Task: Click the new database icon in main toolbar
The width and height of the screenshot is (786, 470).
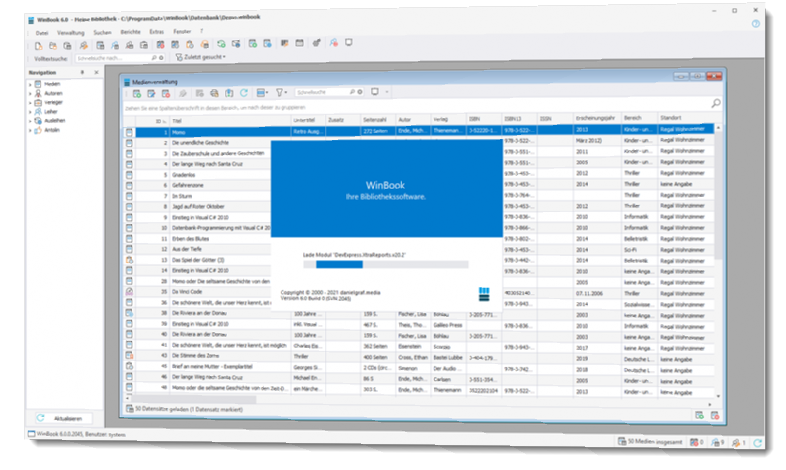Action: coord(39,46)
